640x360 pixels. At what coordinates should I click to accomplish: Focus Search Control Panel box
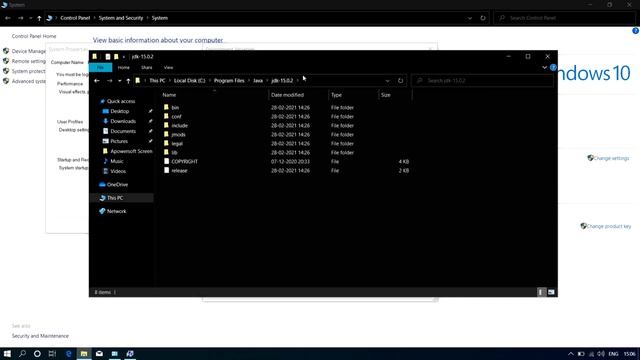point(565,18)
